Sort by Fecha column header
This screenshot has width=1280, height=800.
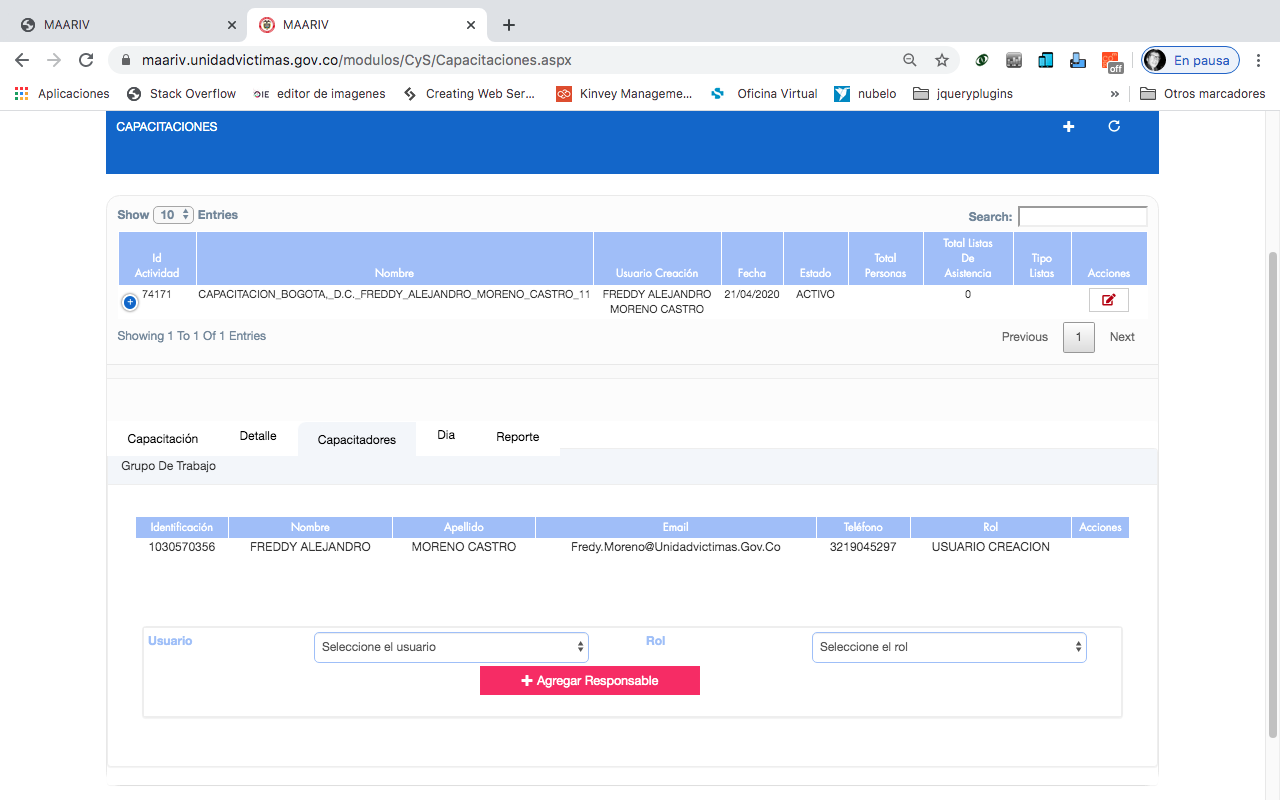pyautogui.click(x=752, y=258)
